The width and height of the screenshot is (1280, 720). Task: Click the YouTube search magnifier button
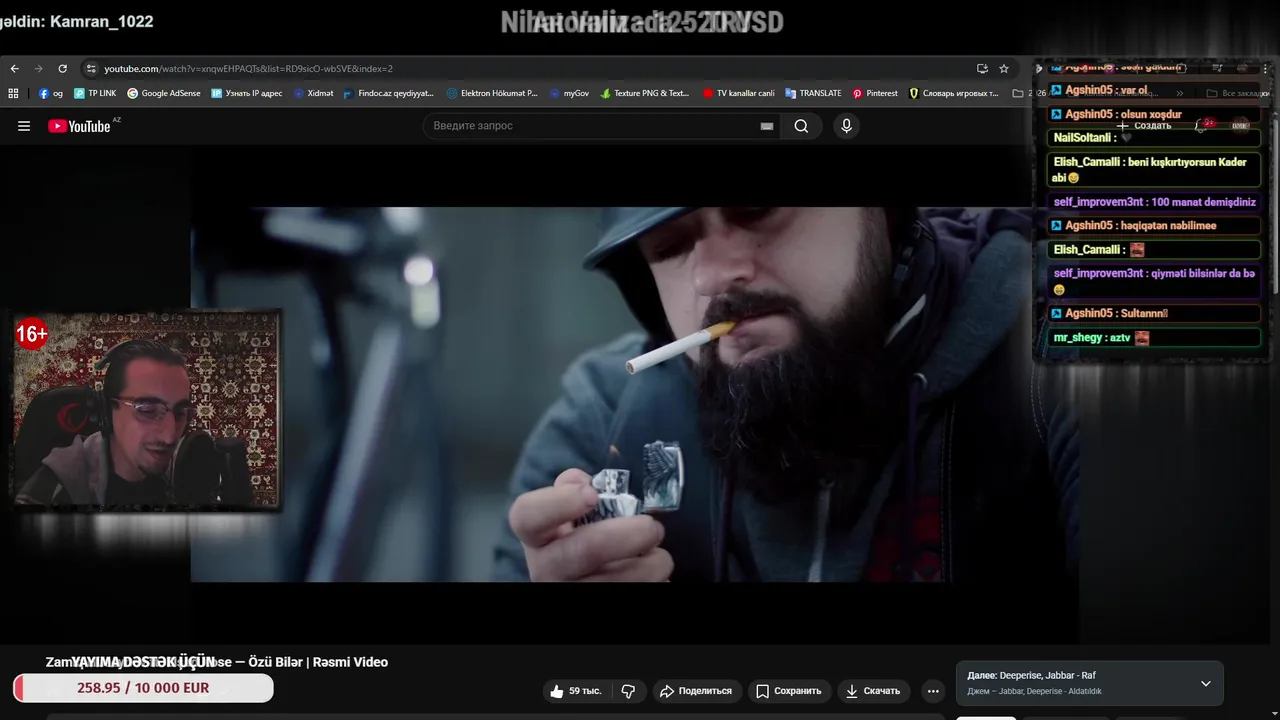point(801,126)
